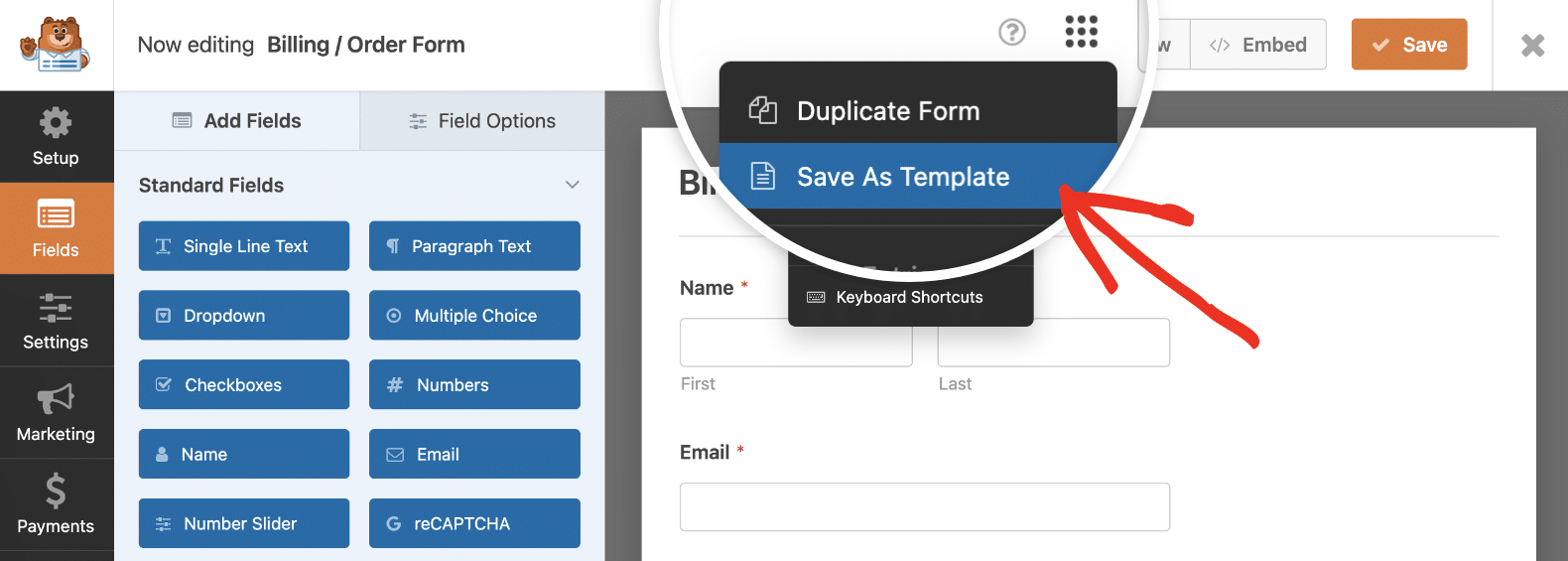This screenshot has width=1568, height=561.
Task: Add a Single Line Text field
Action: pyautogui.click(x=244, y=246)
